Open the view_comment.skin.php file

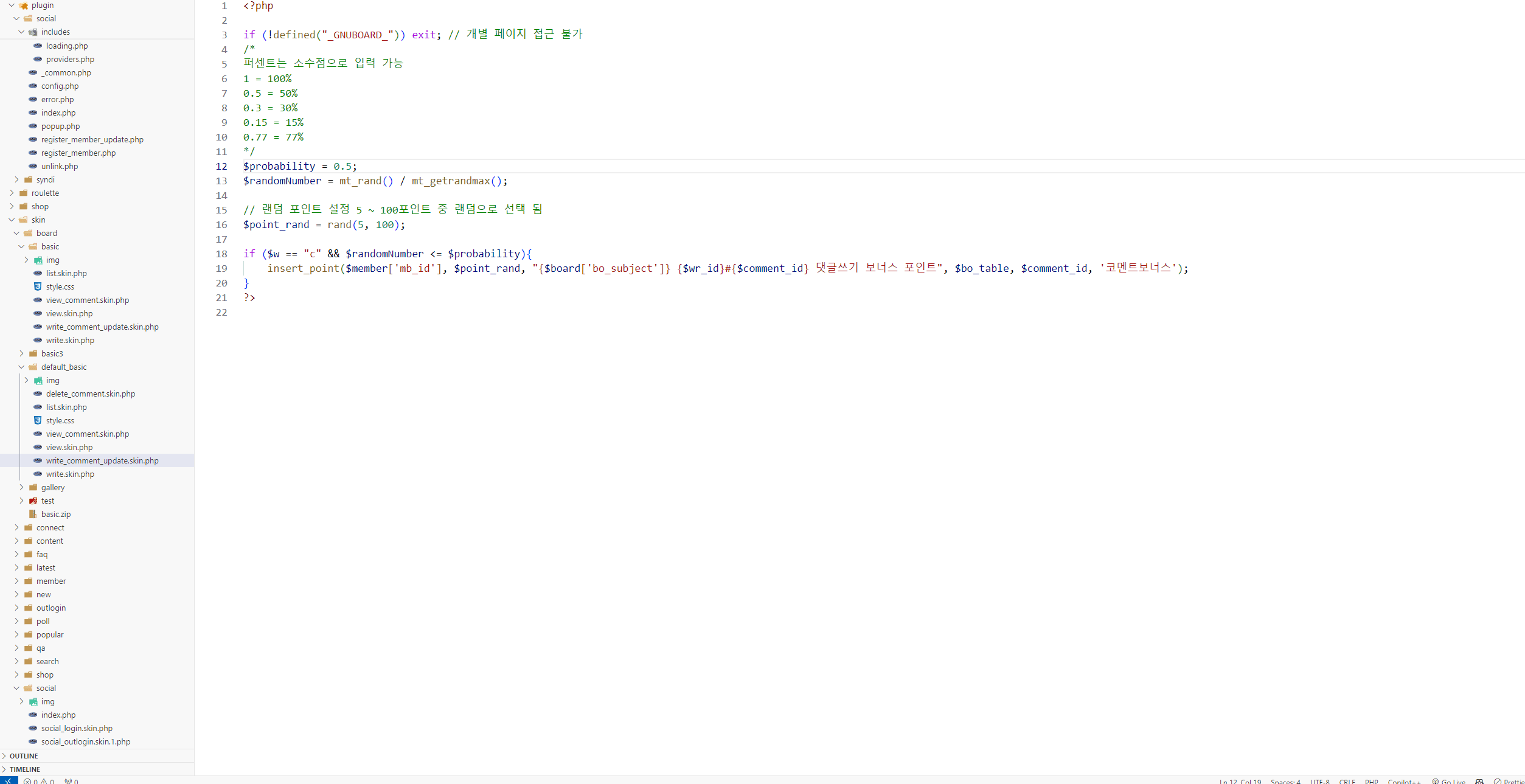click(x=87, y=300)
